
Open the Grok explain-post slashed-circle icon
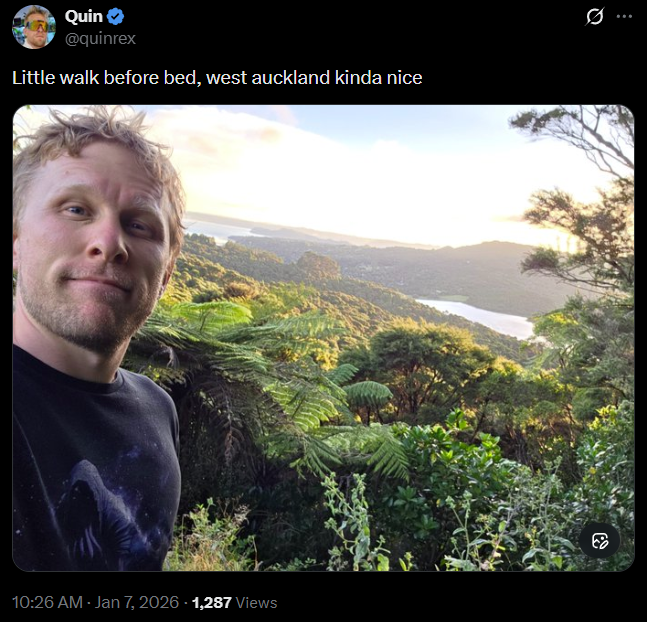click(595, 17)
